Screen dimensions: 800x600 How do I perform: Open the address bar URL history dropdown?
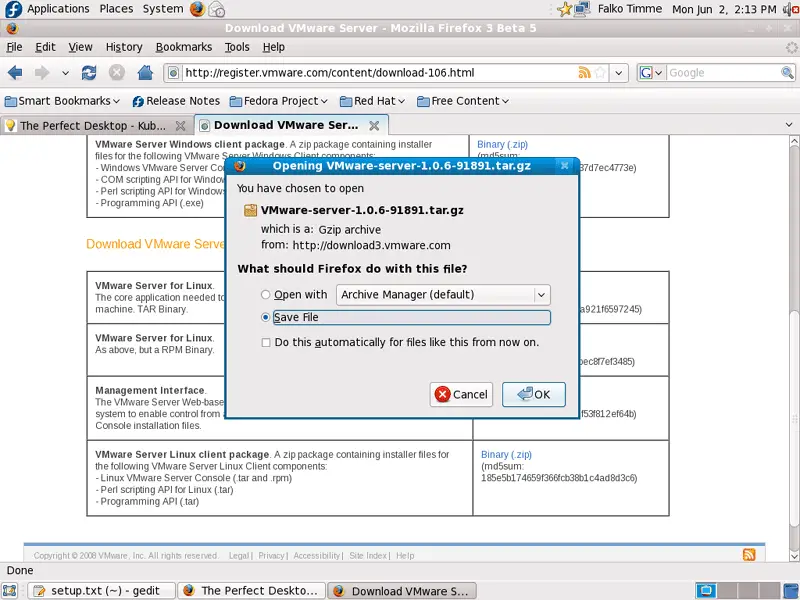618,72
